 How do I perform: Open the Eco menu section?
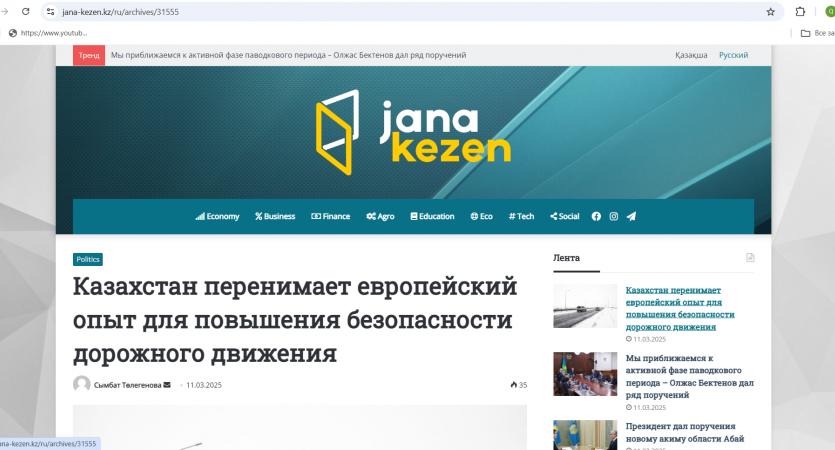pos(481,216)
